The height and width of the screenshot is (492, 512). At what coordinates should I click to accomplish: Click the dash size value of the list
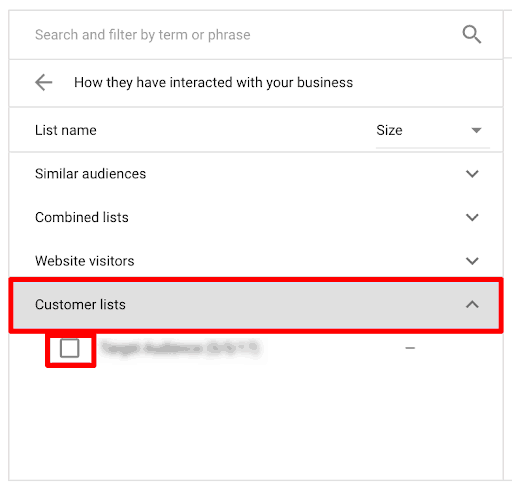tap(410, 348)
